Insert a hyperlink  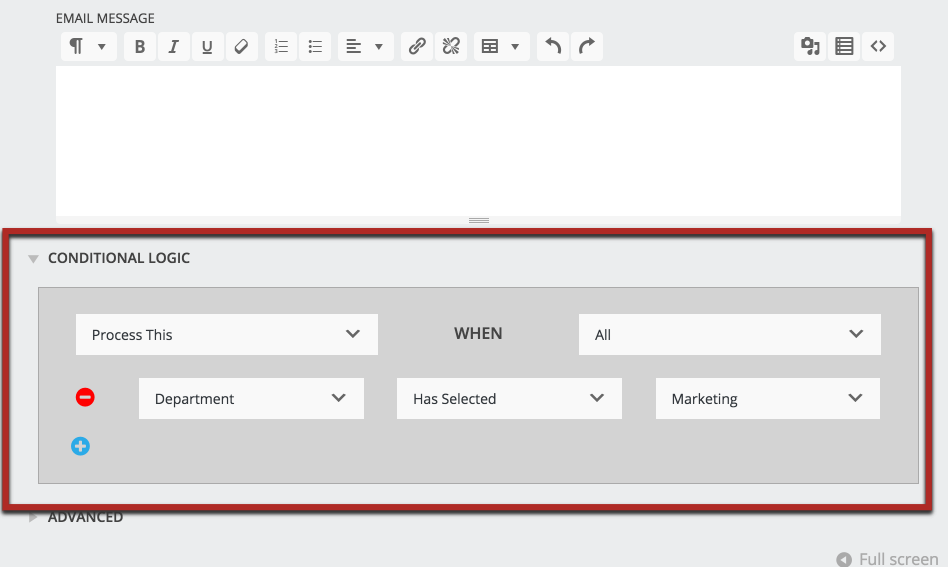417,46
